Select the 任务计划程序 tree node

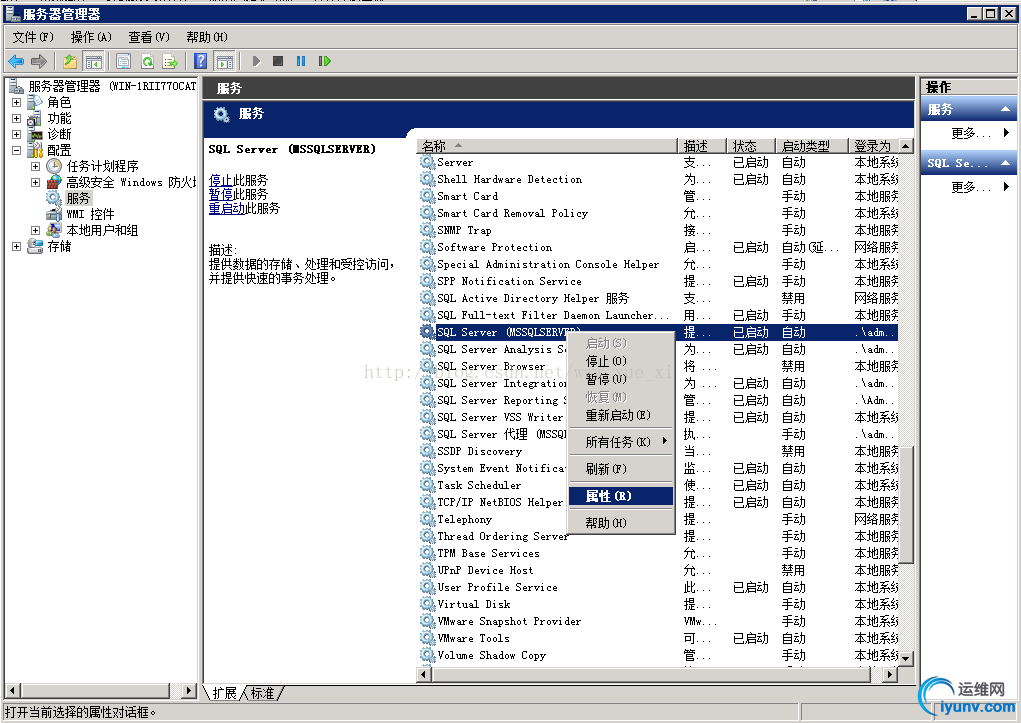[102, 166]
